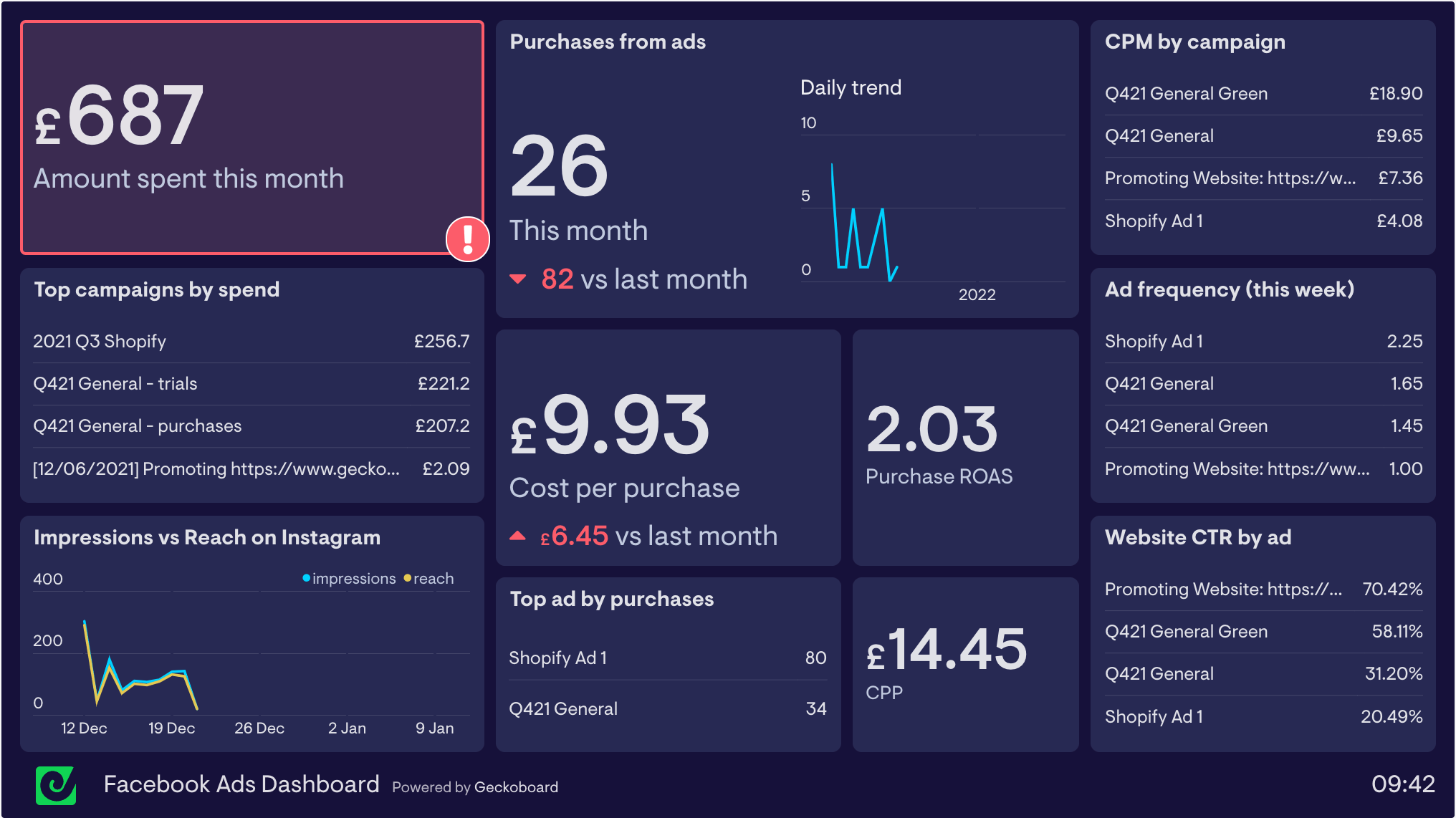Select Promoting Website 1.00 frequency row
The height and width of the screenshot is (818, 1456).
1263,469
